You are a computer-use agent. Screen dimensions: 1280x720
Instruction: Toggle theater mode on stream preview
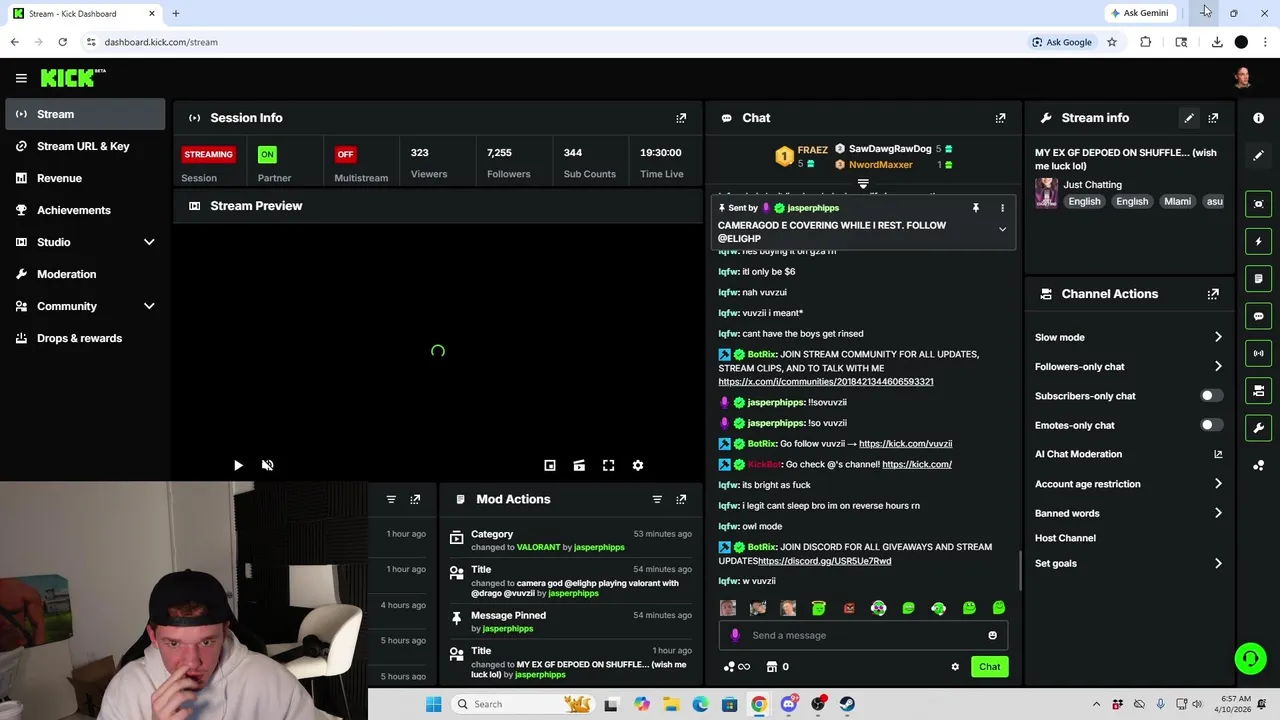(579, 465)
